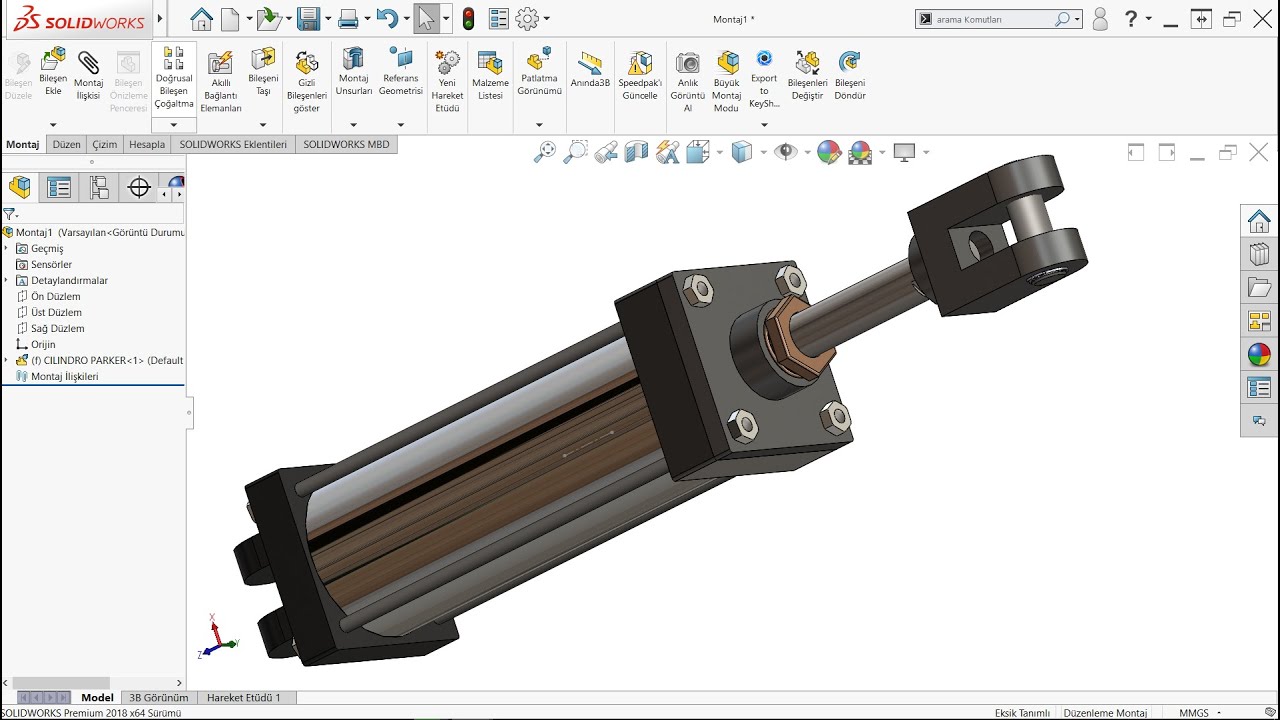Image resolution: width=1280 pixels, height=720 pixels.
Task: Click the Apply Scene icon
Action: (x=860, y=152)
